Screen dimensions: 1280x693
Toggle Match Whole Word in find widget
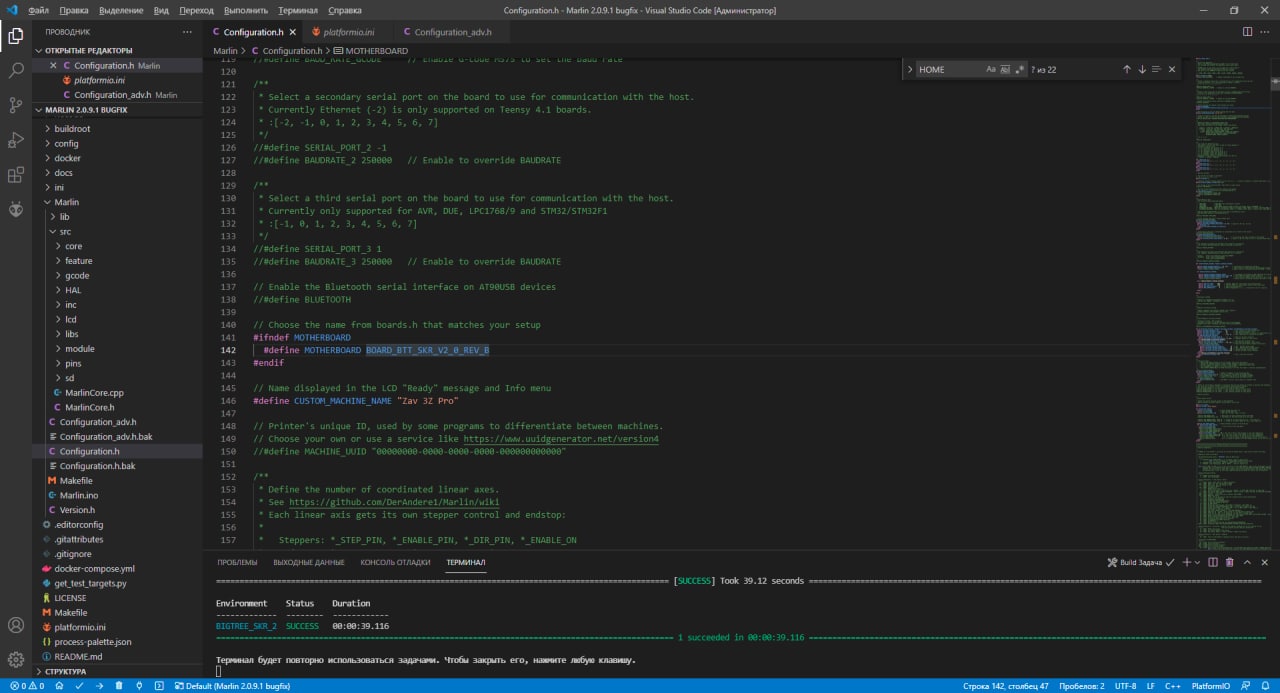click(1005, 69)
